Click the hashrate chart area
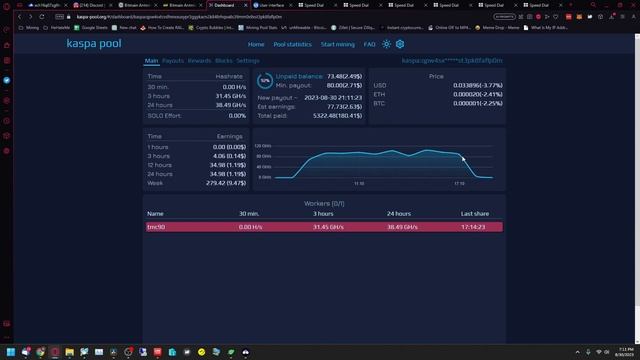Screen dimensions: 640x360 pos(378,159)
